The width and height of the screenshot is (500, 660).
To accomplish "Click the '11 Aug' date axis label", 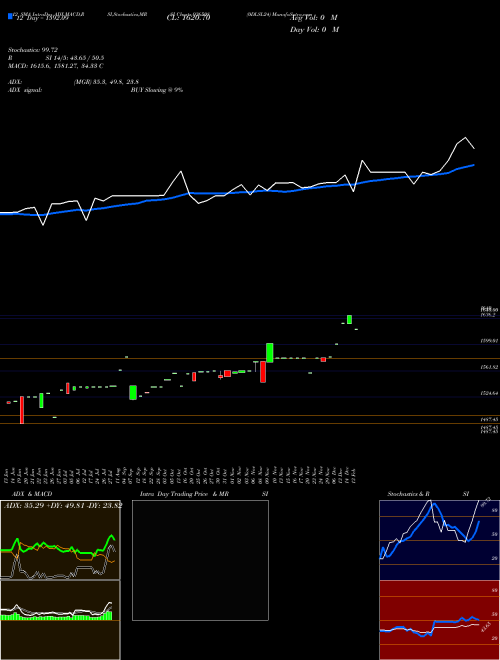I will click(x=119, y=476).
